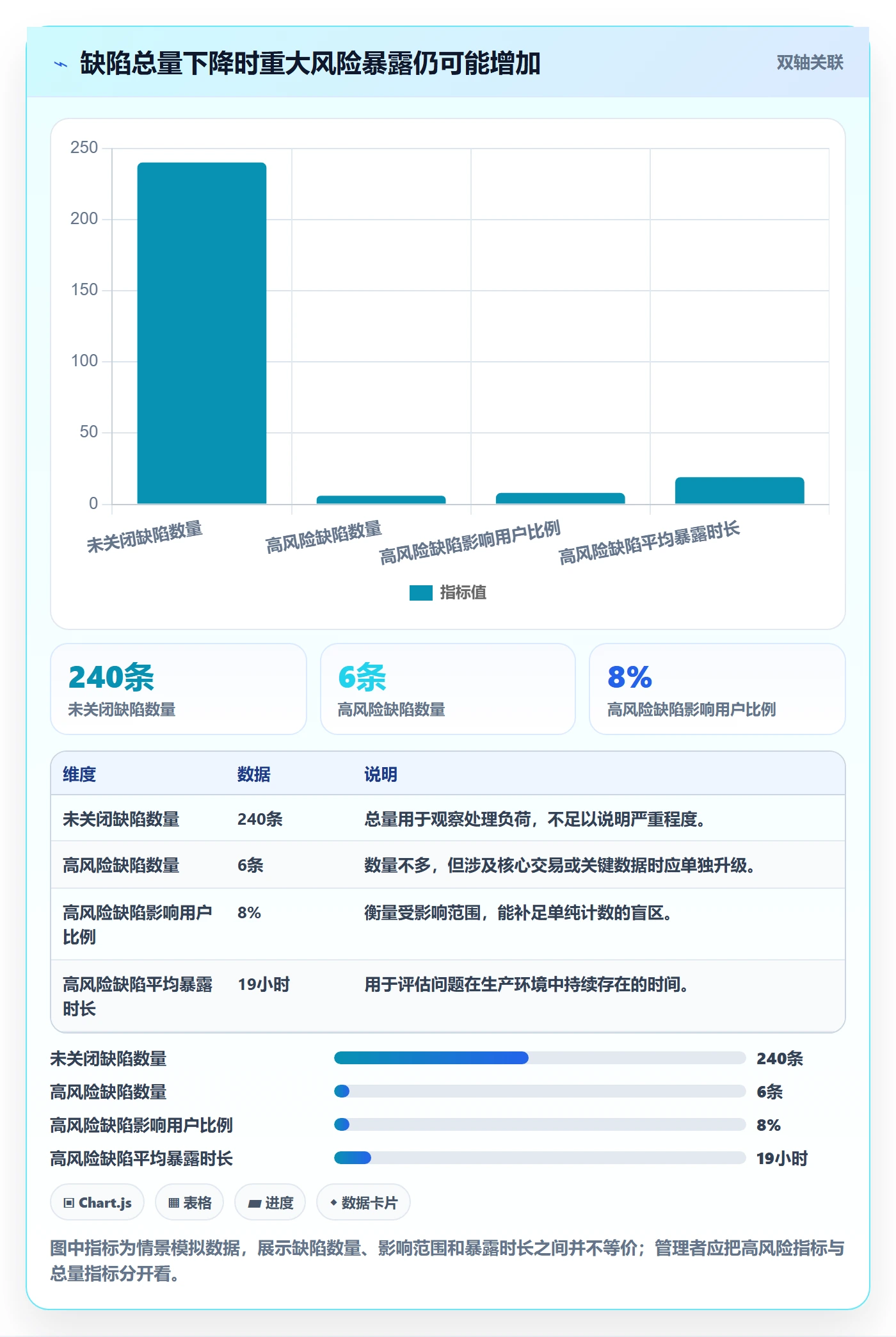The image size is (896, 1337).
Task: Click the 高风险缺陷数量 progress bar
Action: [x=540, y=1091]
